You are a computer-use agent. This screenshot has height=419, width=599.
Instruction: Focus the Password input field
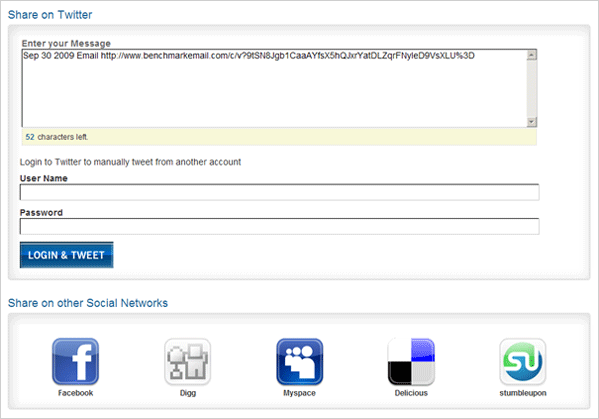coord(280,226)
